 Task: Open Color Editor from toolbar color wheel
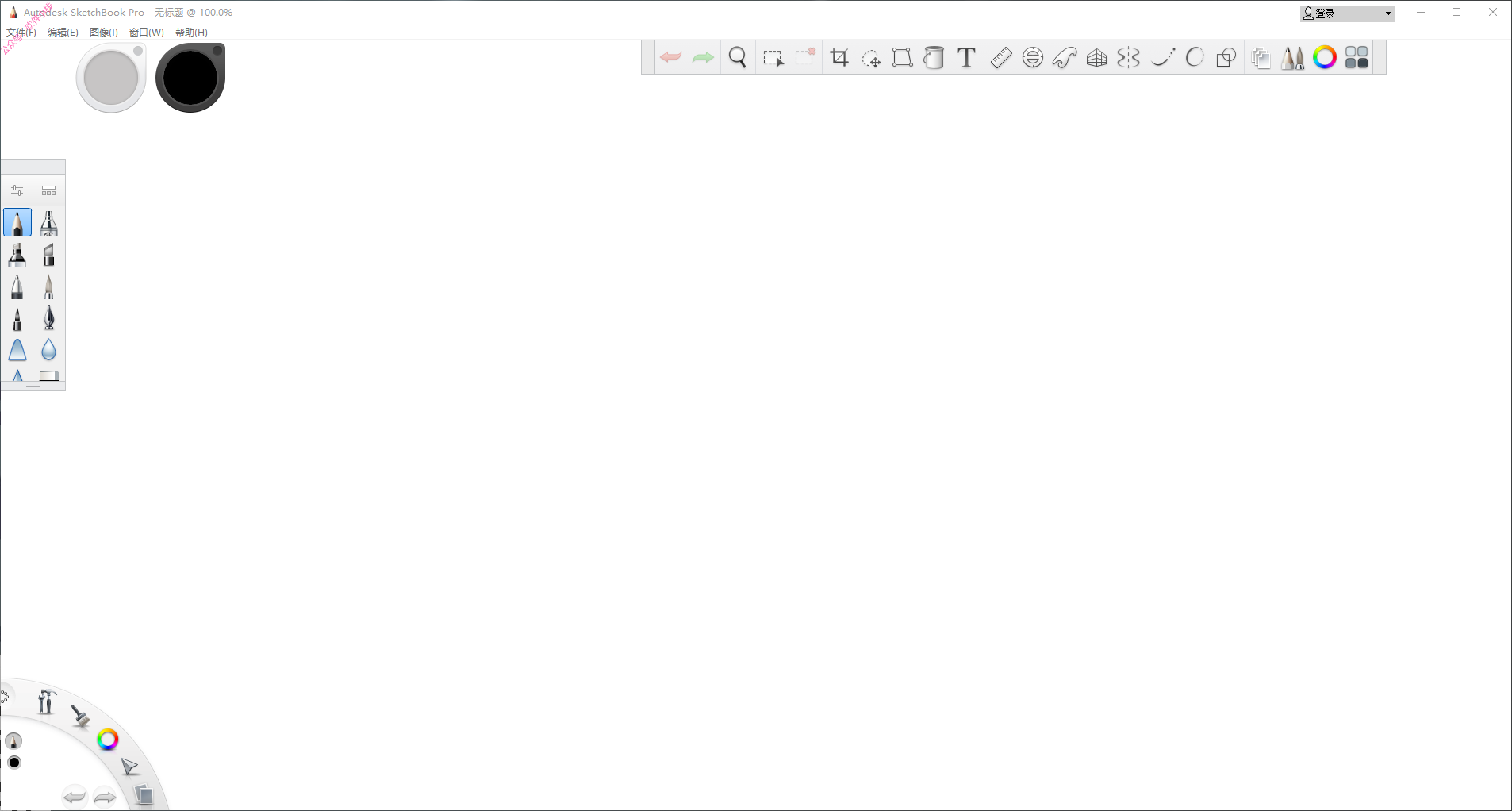click(1325, 57)
